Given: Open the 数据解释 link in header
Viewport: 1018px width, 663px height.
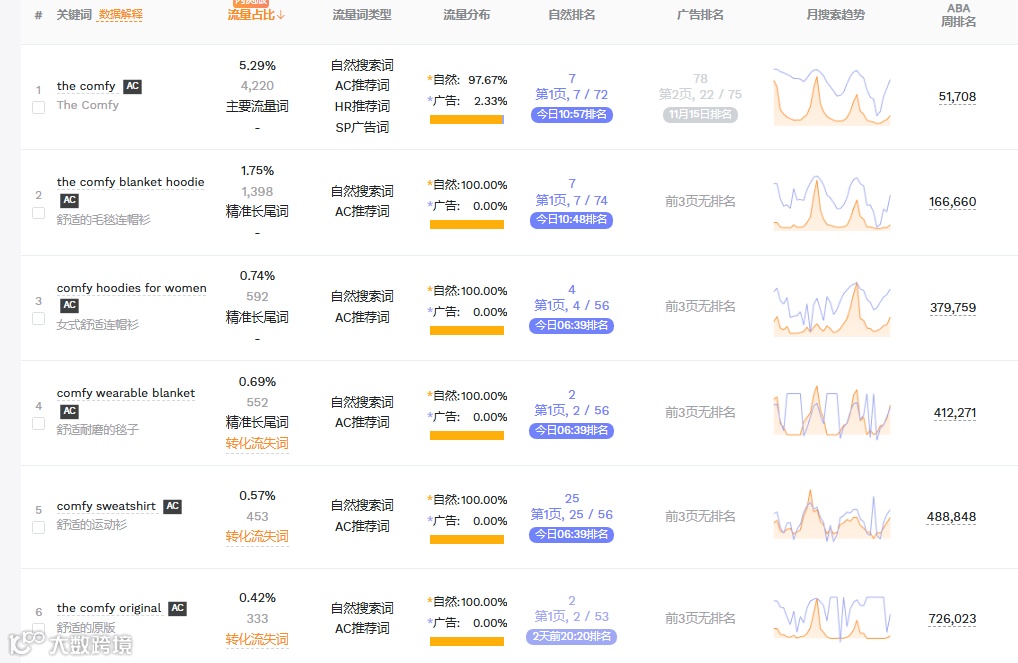Looking at the screenshot, I should (x=120, y=15).
